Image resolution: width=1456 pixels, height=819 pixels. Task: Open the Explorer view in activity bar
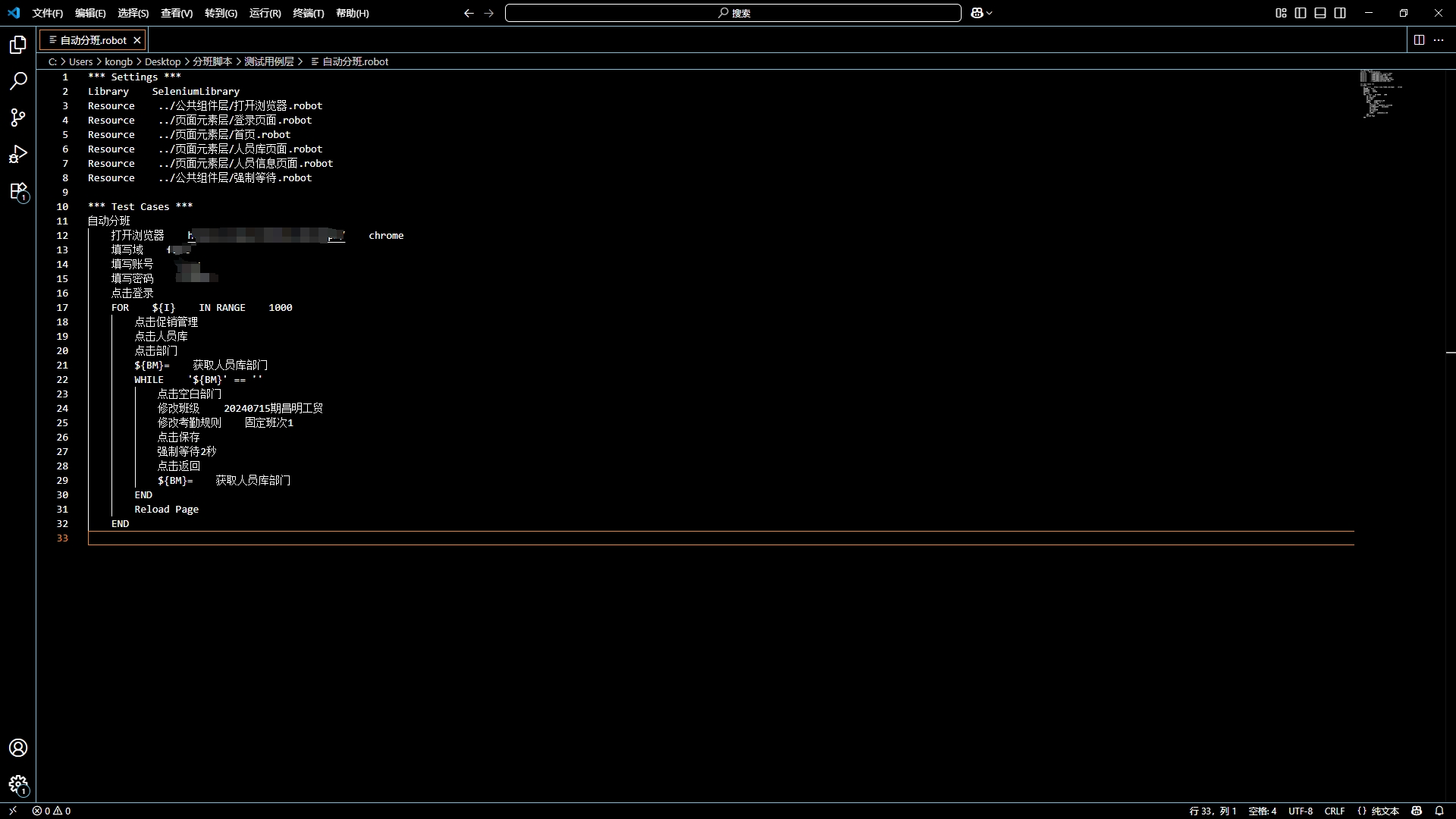point(18,45)
